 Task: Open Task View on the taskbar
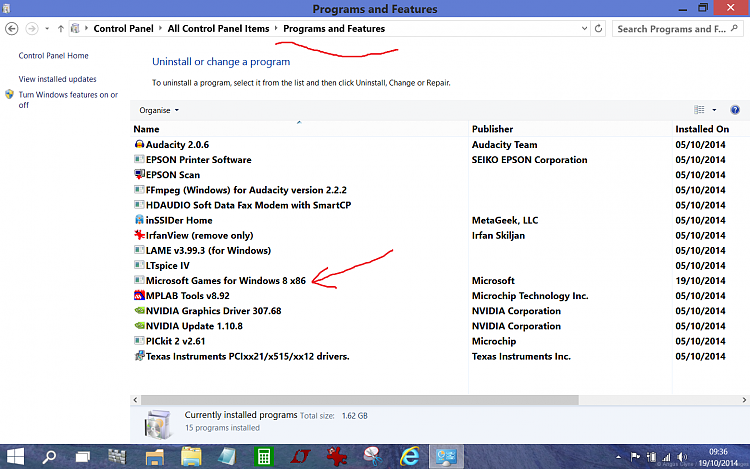pos(83,457)
